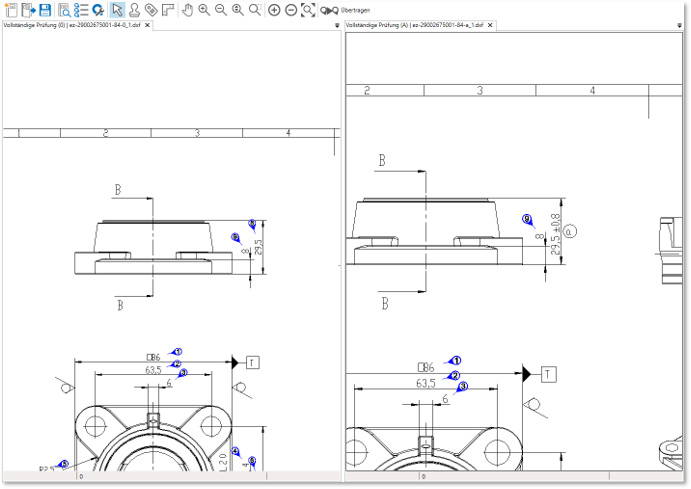Click the 63,5 dimension in left drawing

153,370
